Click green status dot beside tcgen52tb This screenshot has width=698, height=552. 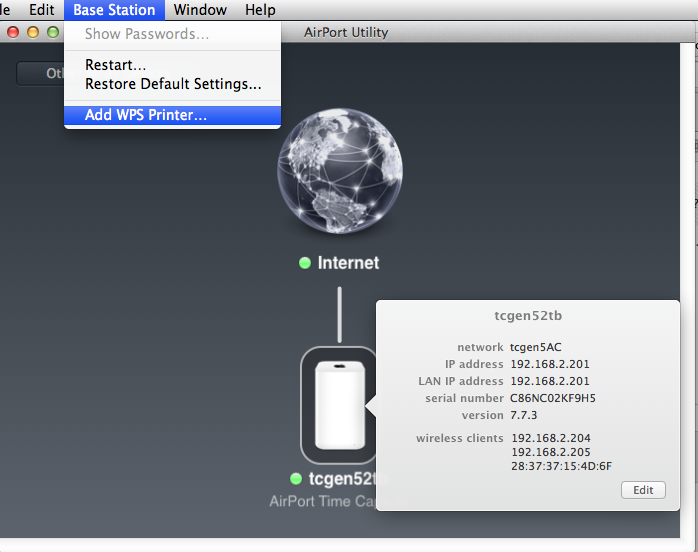[296, 479]
